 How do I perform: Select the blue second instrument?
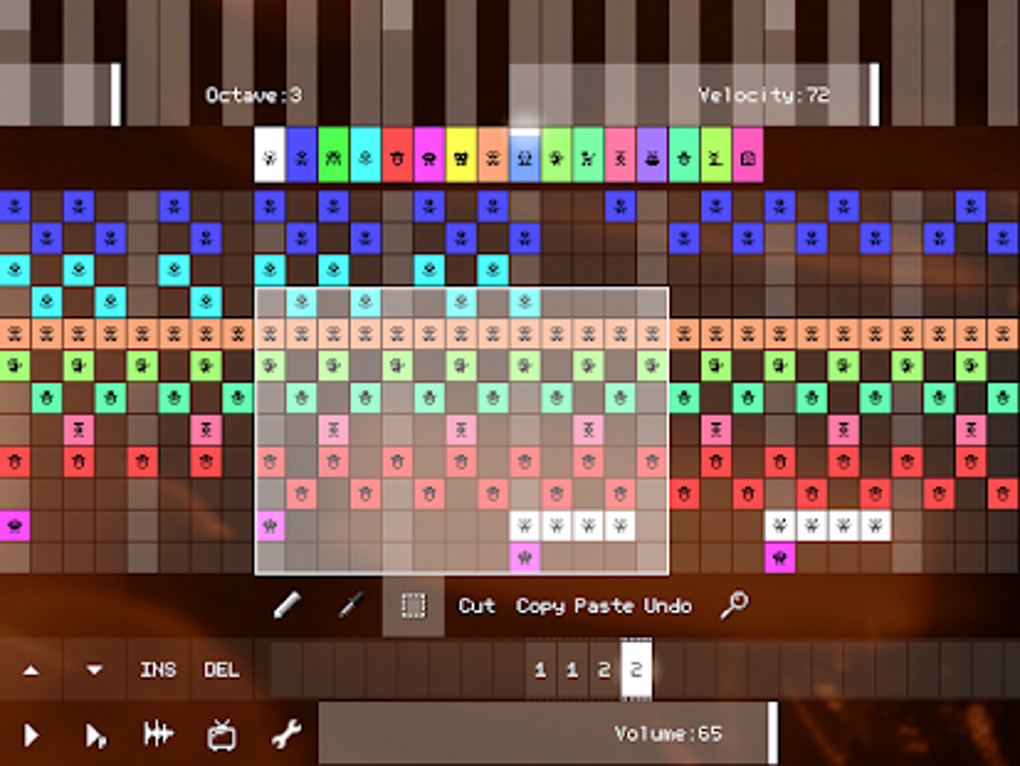pos(302,157)
